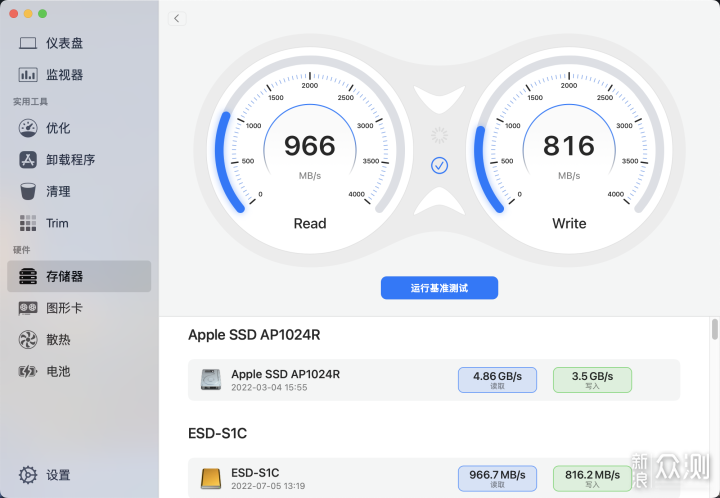Go to the 优化 section label
The image size is (720, 498).
coord(58,128)
